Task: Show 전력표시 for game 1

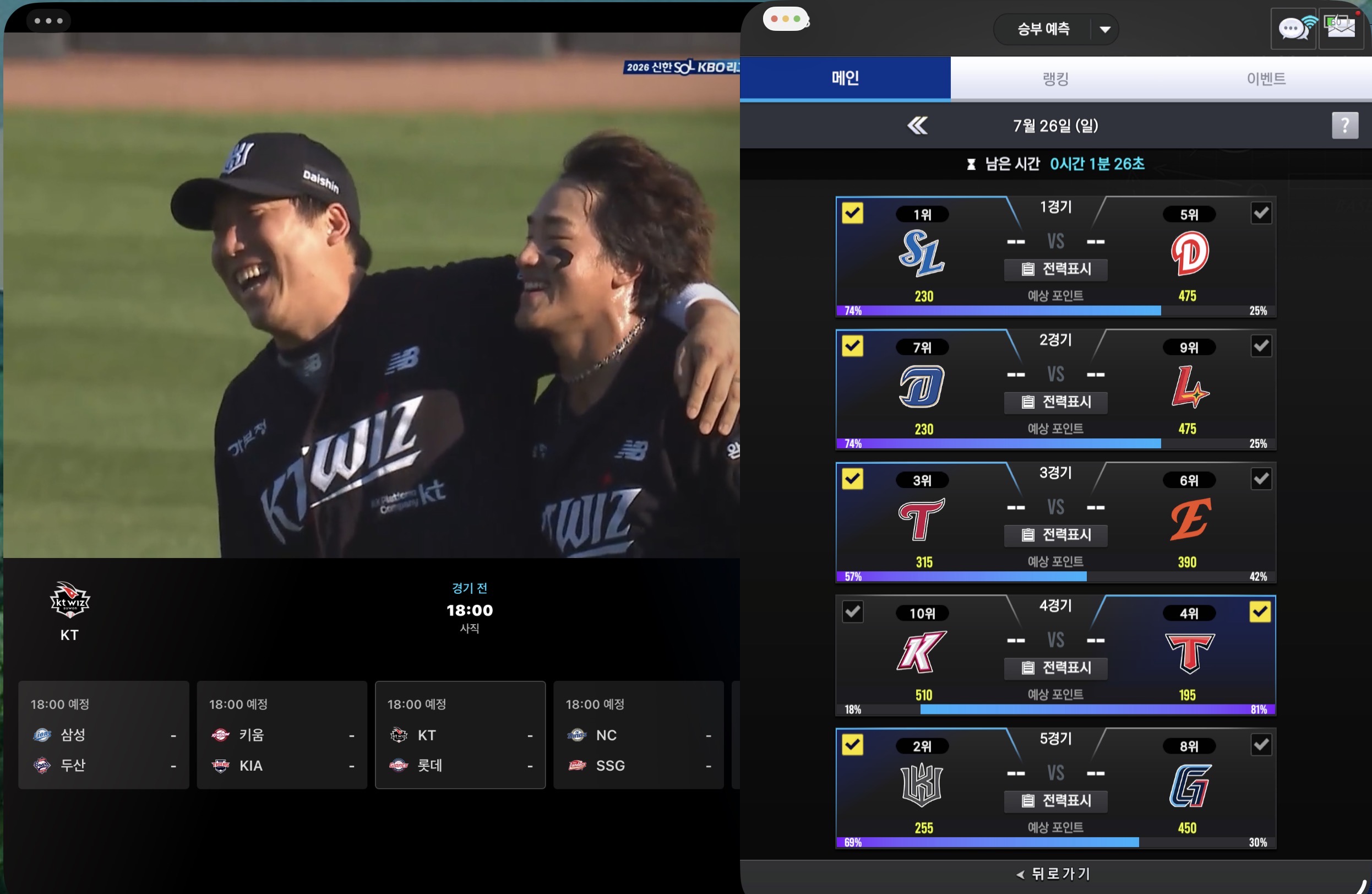Action: click(1055, 269)
